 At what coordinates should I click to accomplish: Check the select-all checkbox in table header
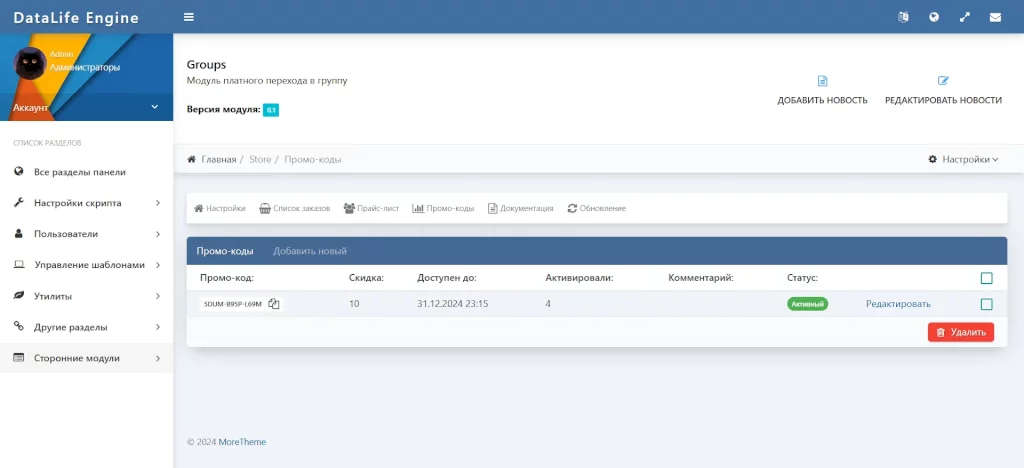pyautogui.click(x=986, y=278)
